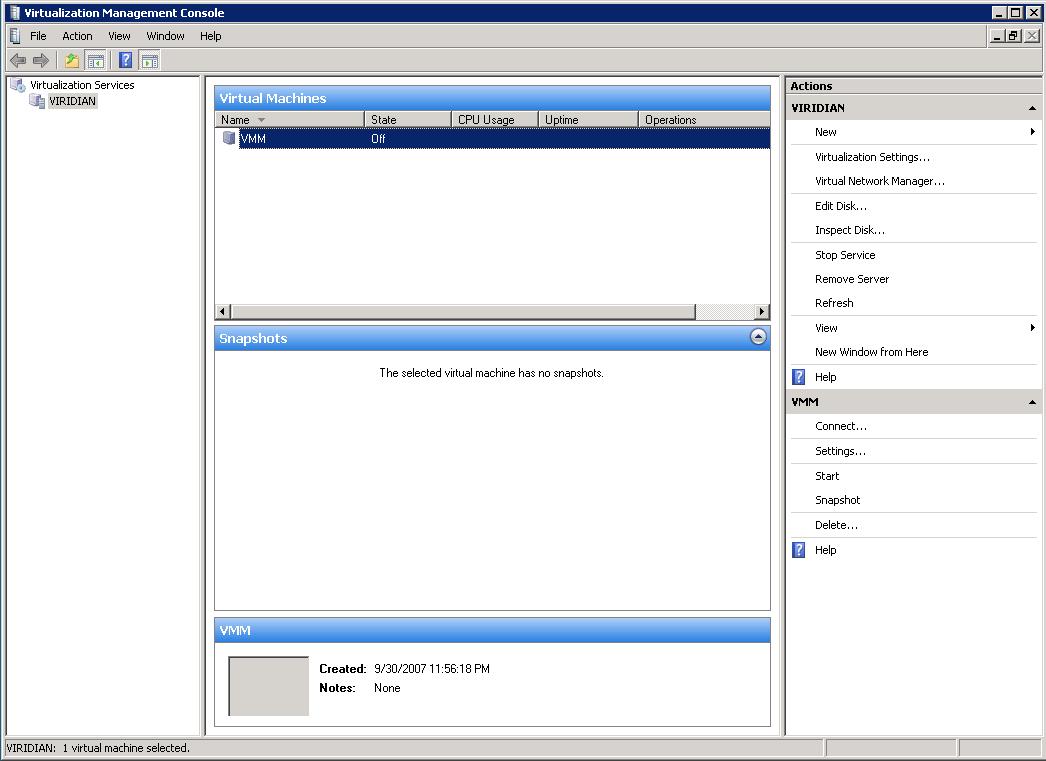Collapse the VIRIDIAN actions section
The height and width of the screenshot is (761, 1046).
point(1032,108)
